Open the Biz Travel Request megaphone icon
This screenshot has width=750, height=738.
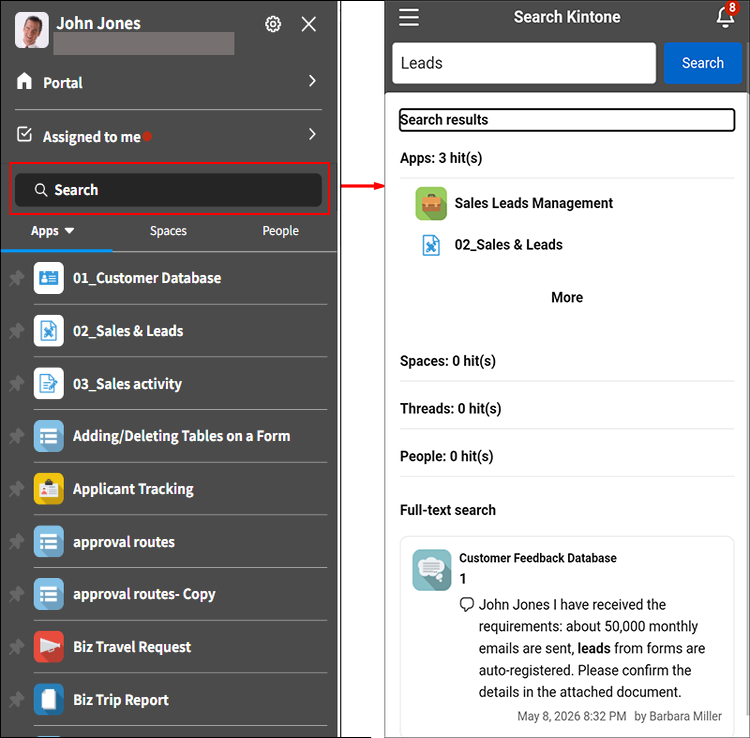coord(49,647)
